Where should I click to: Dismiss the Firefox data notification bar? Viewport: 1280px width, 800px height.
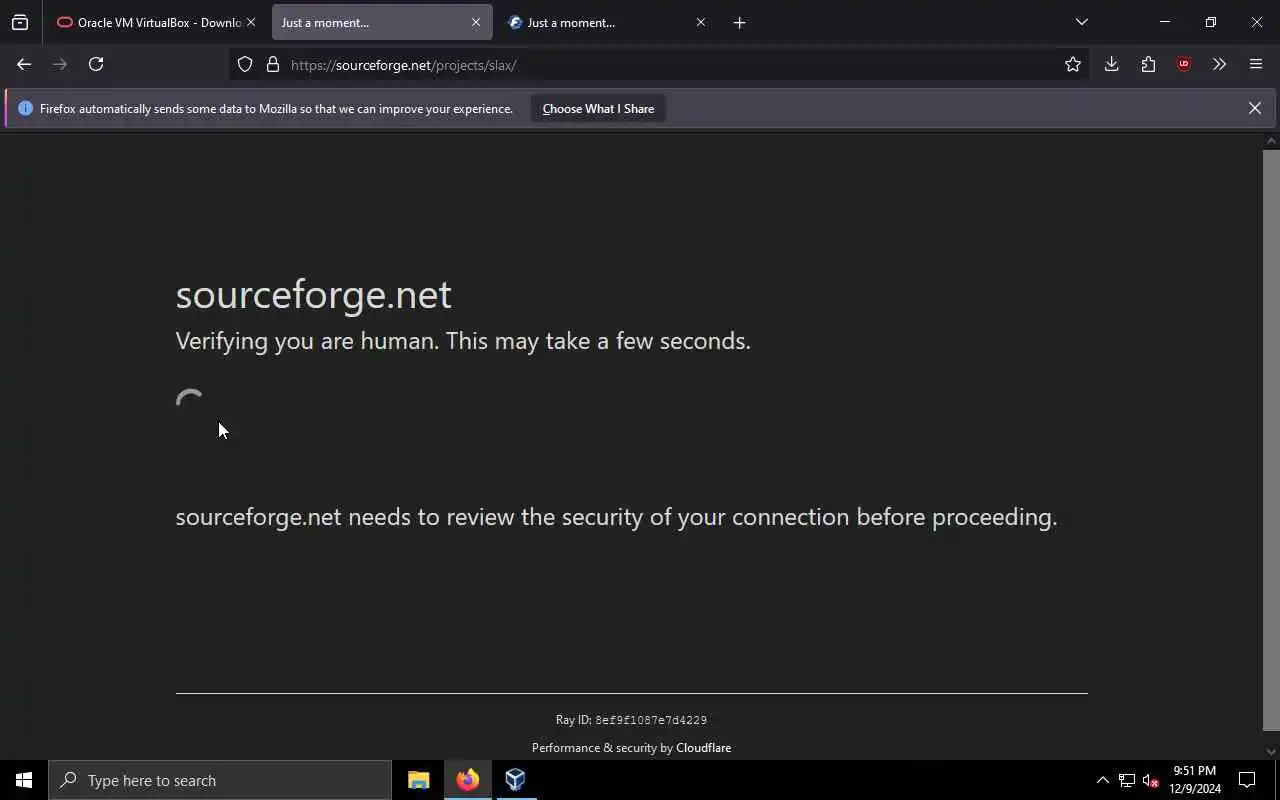pos(1255,108)
